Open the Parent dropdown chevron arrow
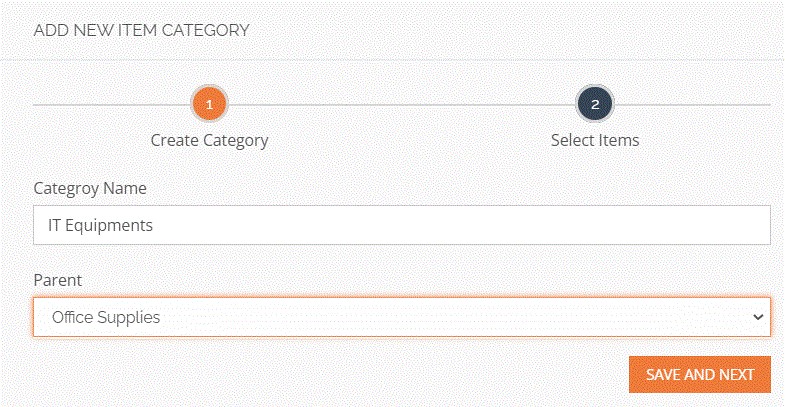Image resolution: width=785 pixels, height=407 pixels. (755, 317)
